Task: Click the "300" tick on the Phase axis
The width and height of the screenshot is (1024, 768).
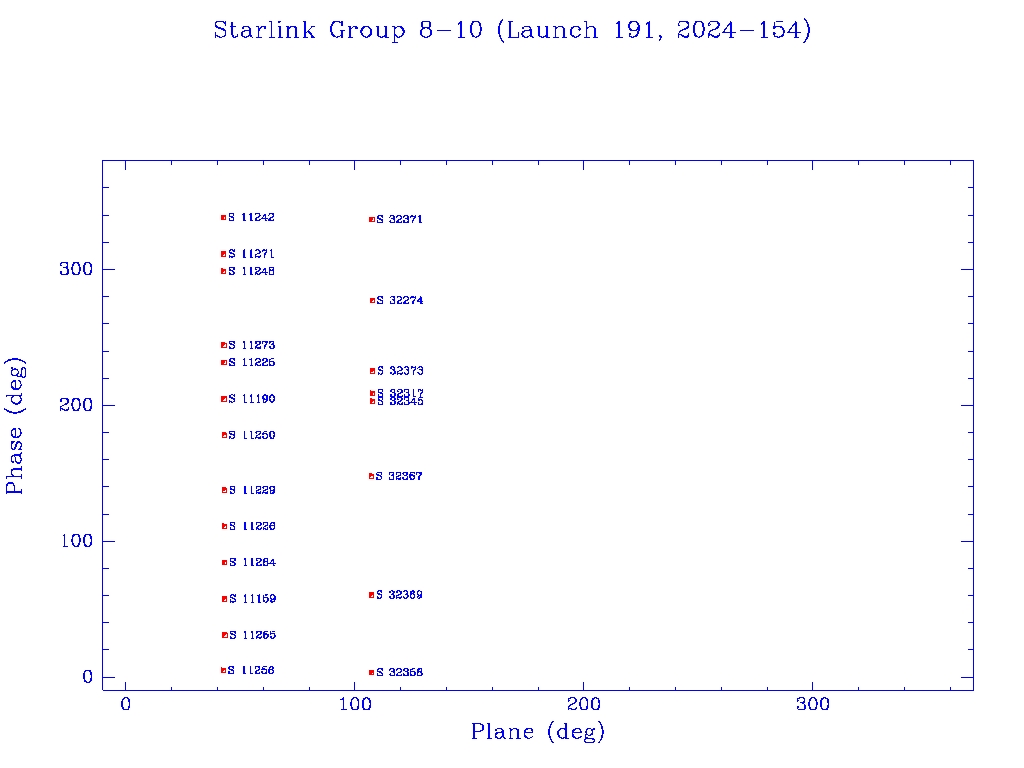Action: 77,269
